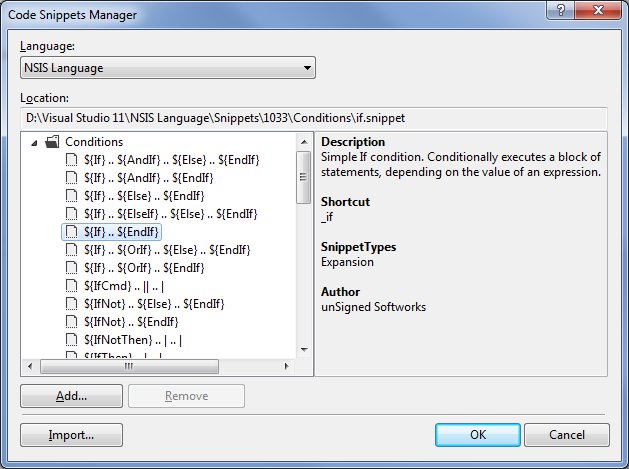This screenshot has height=469, width=629.
Task: Click the horizontal scroll right arrow
Action: [x=286, y=366]
